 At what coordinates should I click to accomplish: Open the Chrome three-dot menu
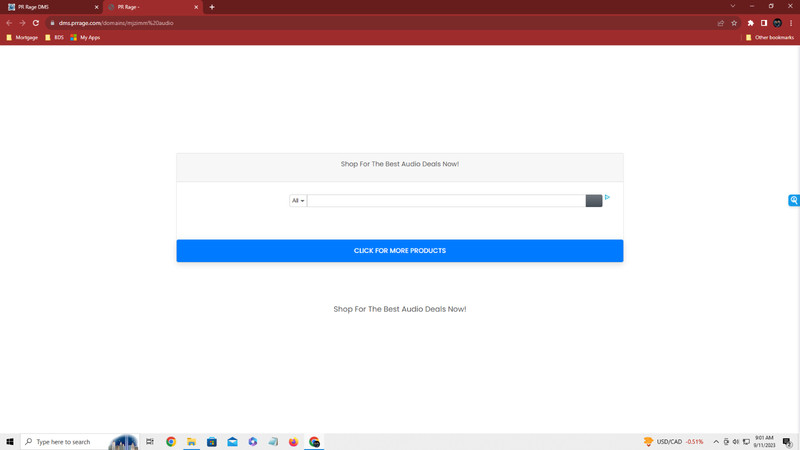click(x=791, y=23)
